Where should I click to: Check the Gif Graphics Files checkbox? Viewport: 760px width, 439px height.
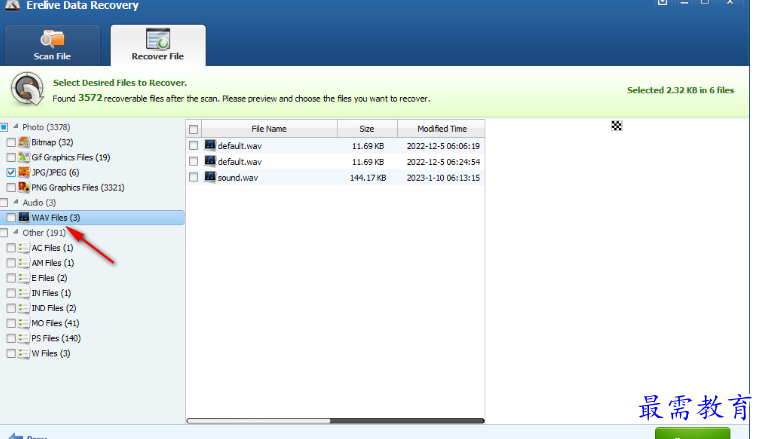click(11, 157)
